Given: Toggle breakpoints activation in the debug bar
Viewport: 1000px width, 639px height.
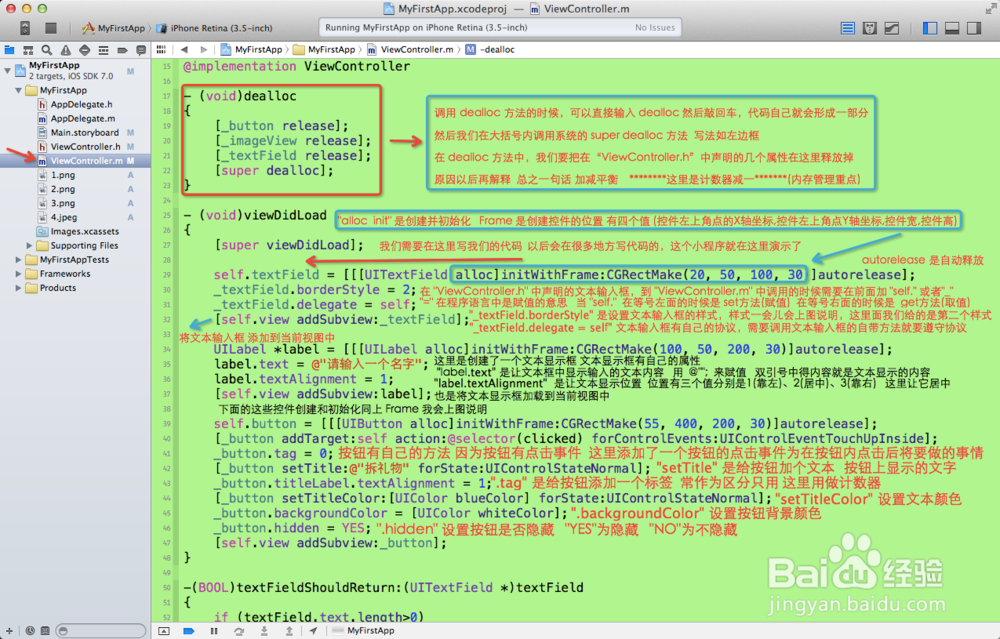Looking at the screenshot, I should 189,631.
